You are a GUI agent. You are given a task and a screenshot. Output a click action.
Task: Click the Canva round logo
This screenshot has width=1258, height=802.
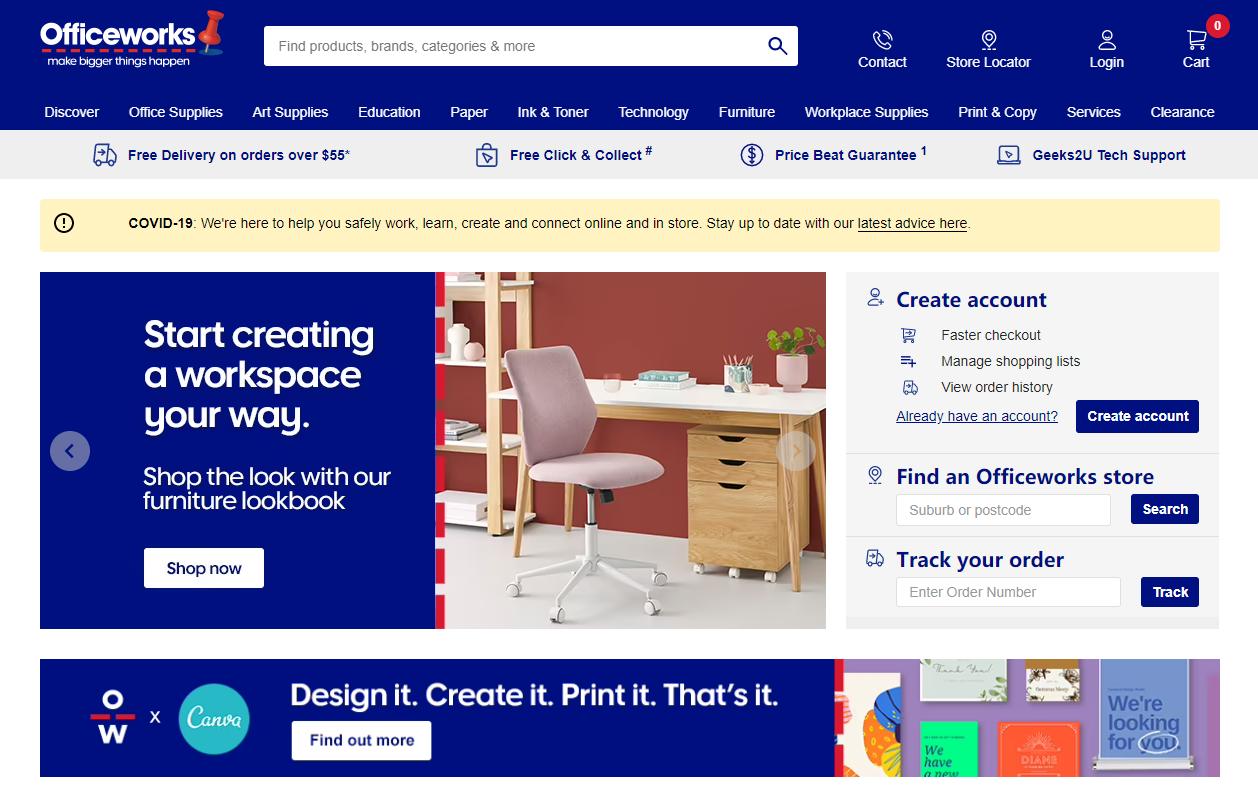(214, 718)
